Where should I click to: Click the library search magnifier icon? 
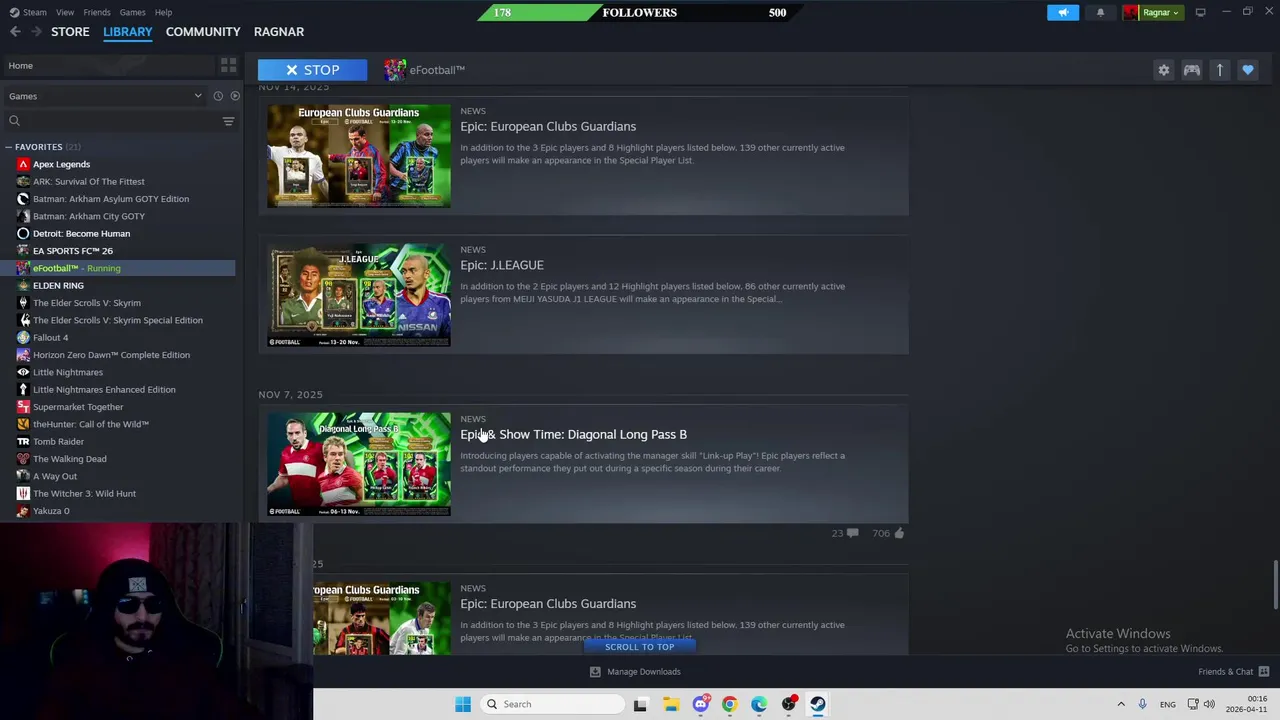tap(14, 121)
